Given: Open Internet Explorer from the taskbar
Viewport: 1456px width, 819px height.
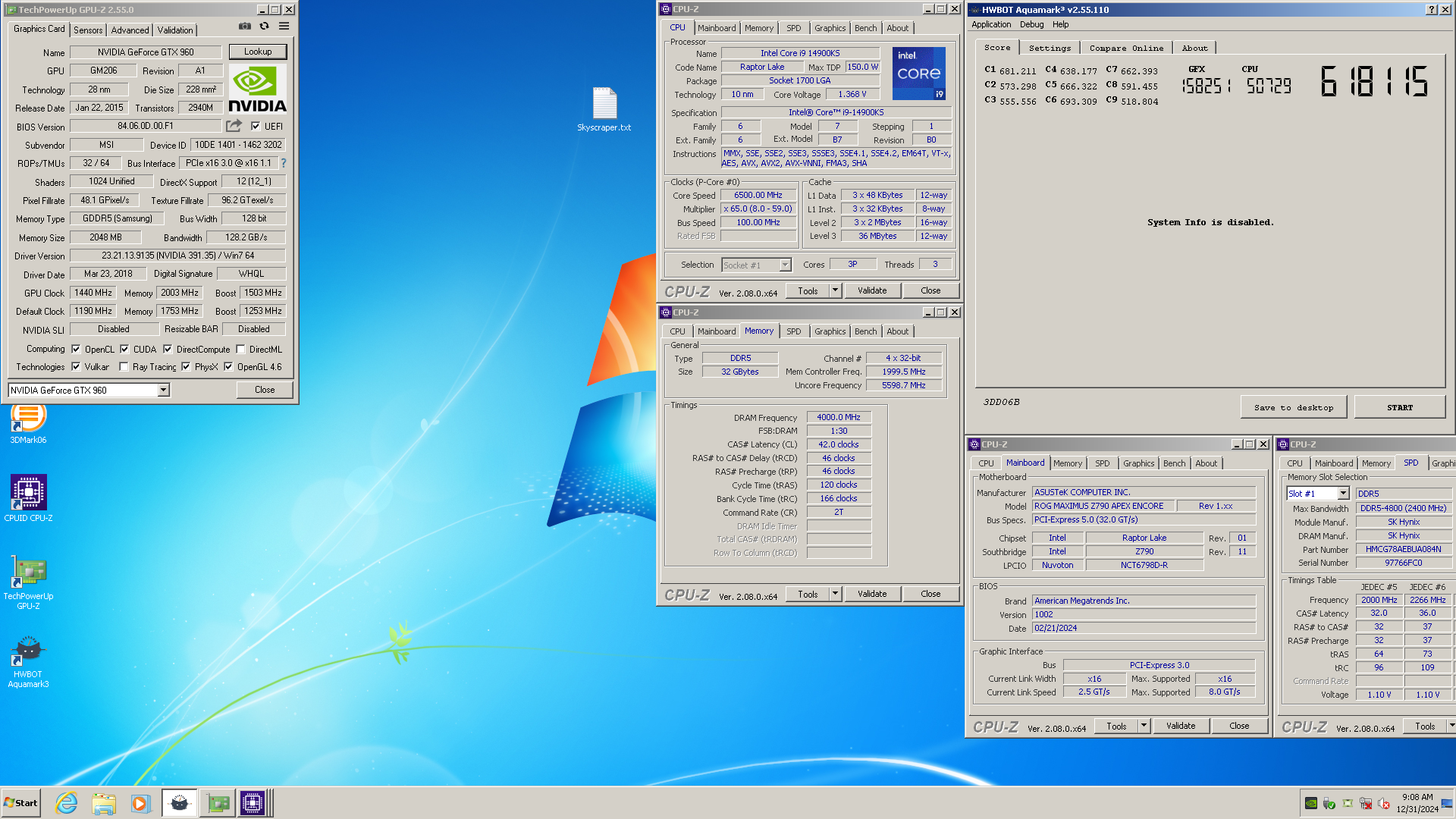Looking at the screenshot, I should 67,803.
